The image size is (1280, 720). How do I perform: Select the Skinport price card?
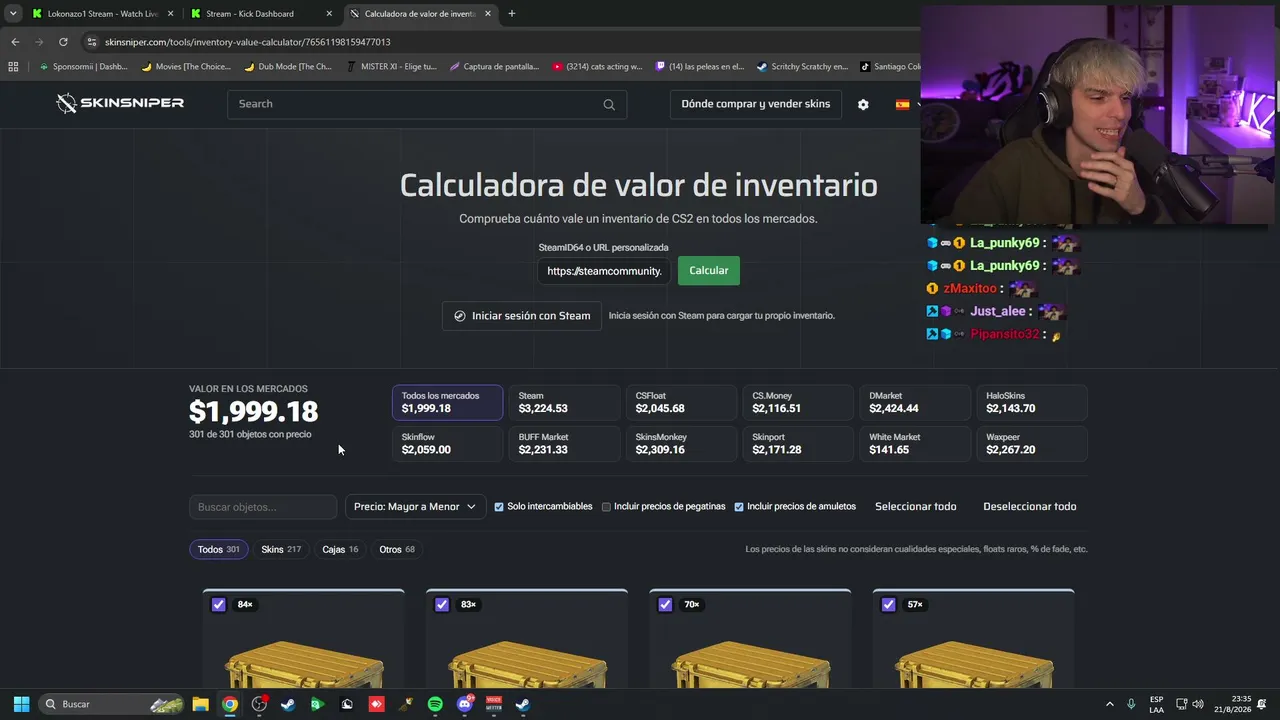pos(798,444)
